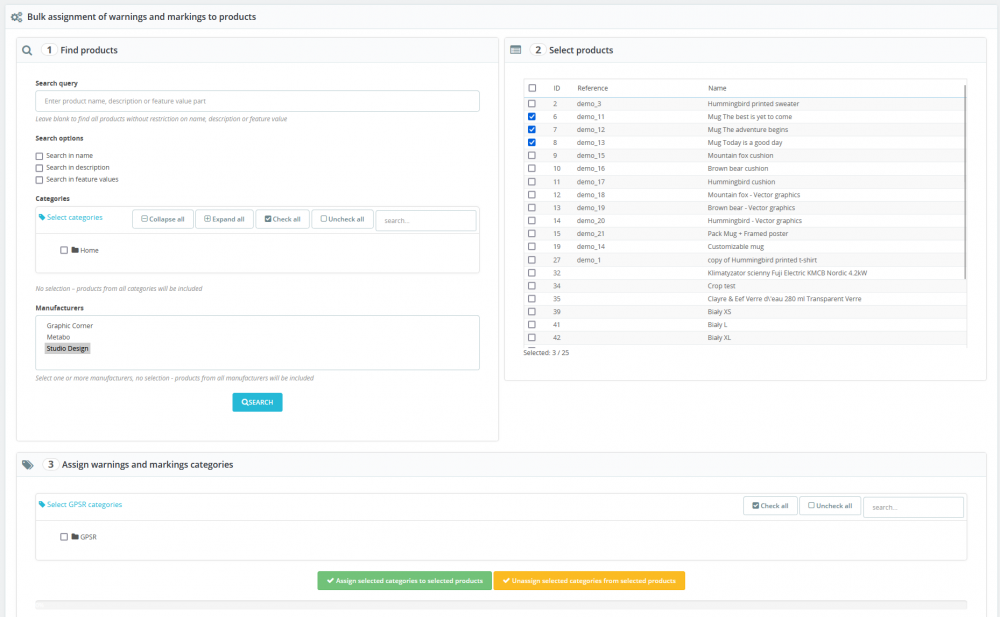Viewport: 1000px width, 617px height.
Task: Click the tag icon beside Select categories
Action: pos(42,218)
